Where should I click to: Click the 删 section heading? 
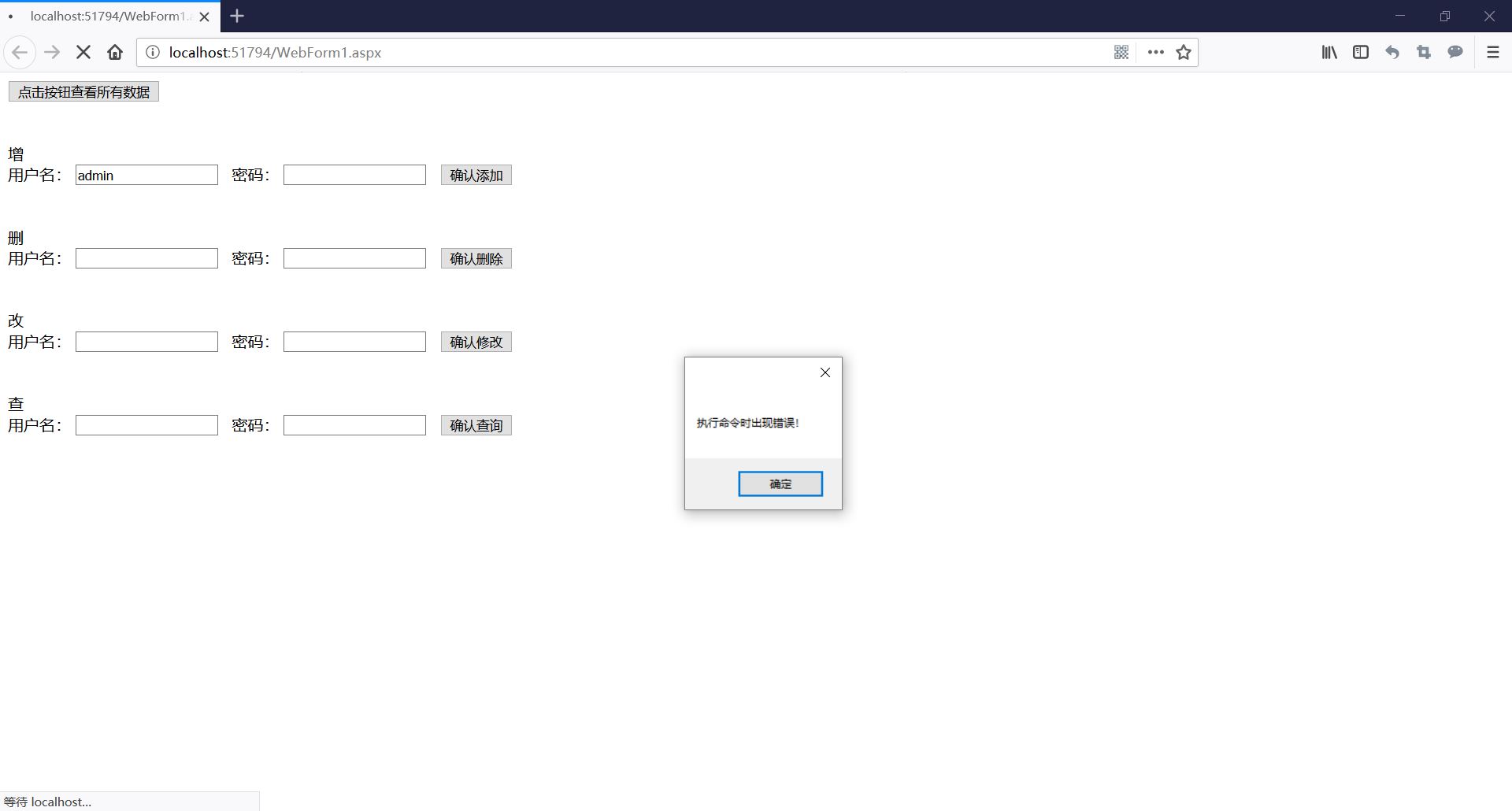[x=16, y=238]
